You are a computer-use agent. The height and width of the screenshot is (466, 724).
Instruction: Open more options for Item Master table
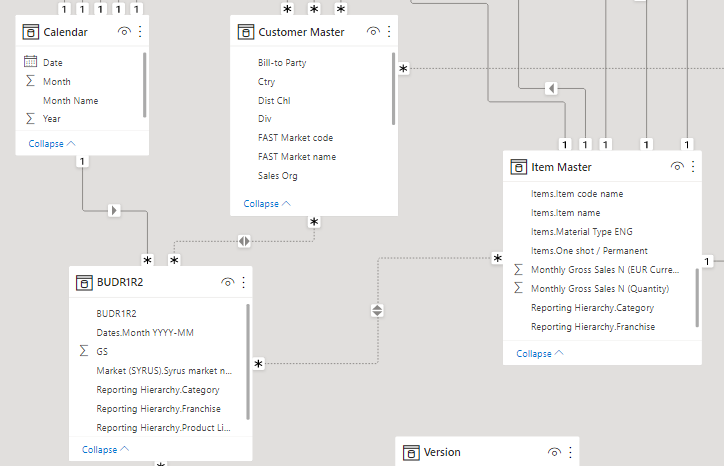pos(693,166)
